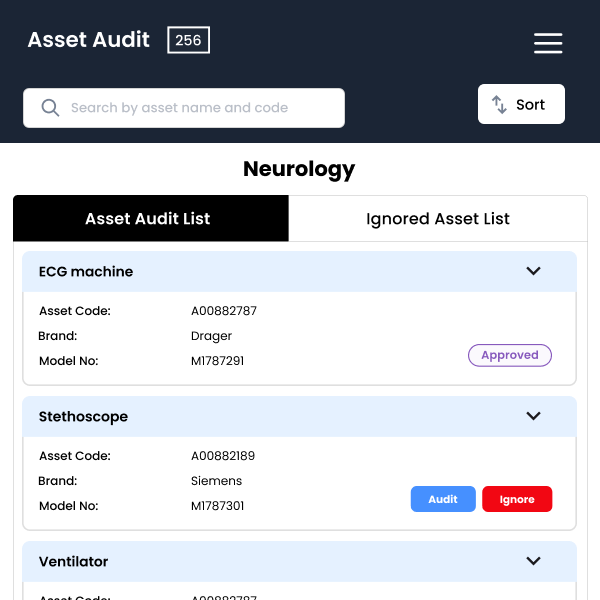Click the Siemens brand value
The image size is (600, 600).
(216, 481)
